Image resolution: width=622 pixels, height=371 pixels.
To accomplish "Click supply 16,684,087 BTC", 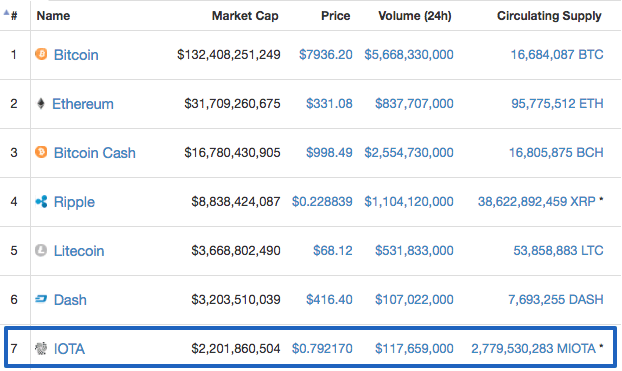I will tap(557, 54).
